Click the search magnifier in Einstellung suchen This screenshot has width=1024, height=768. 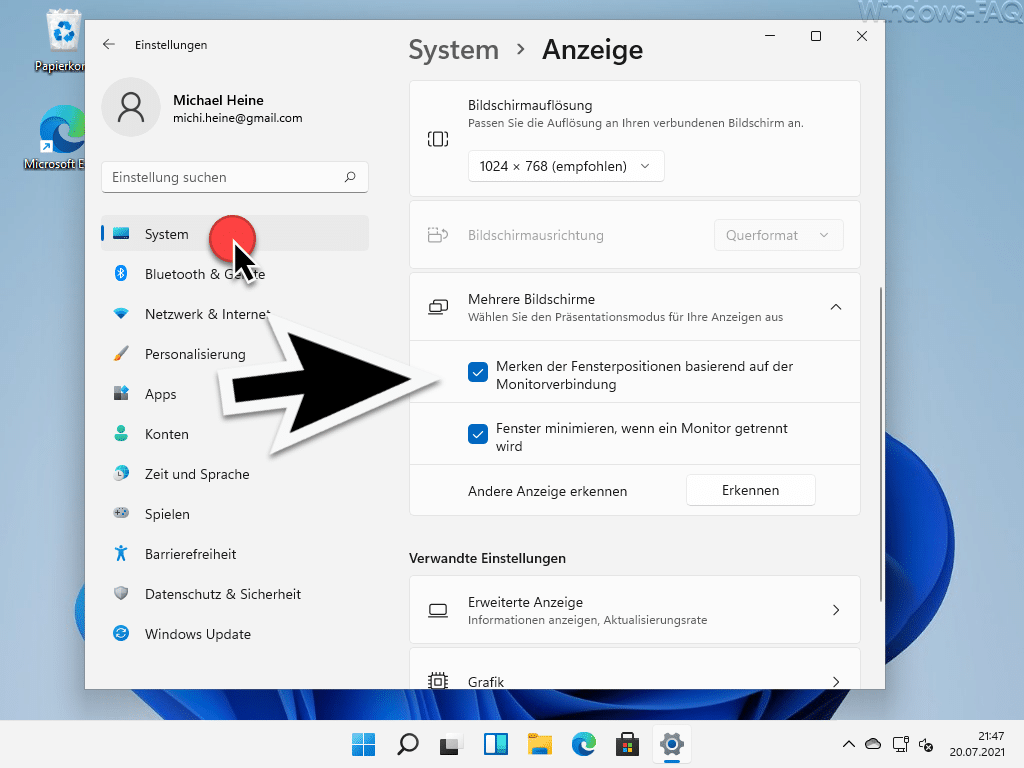[x=350, y=177]
